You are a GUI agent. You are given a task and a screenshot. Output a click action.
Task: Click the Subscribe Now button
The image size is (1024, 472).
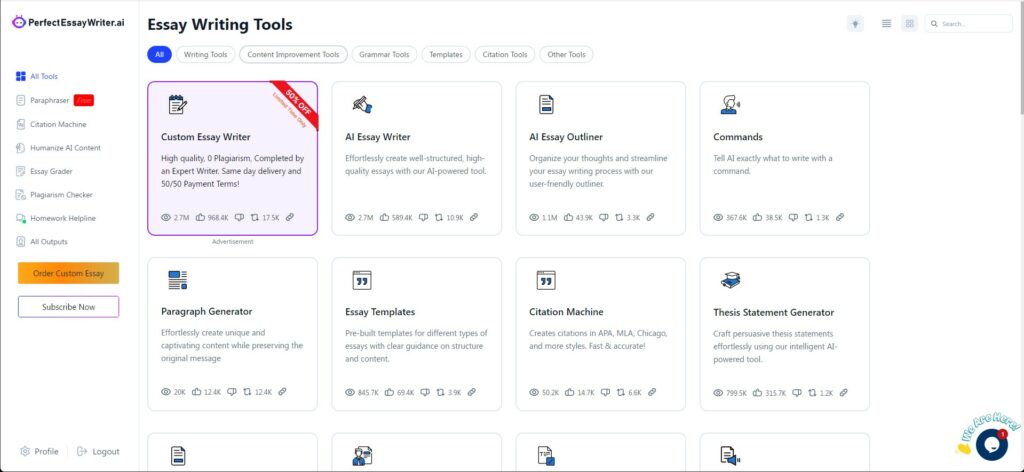coord(69,307)
